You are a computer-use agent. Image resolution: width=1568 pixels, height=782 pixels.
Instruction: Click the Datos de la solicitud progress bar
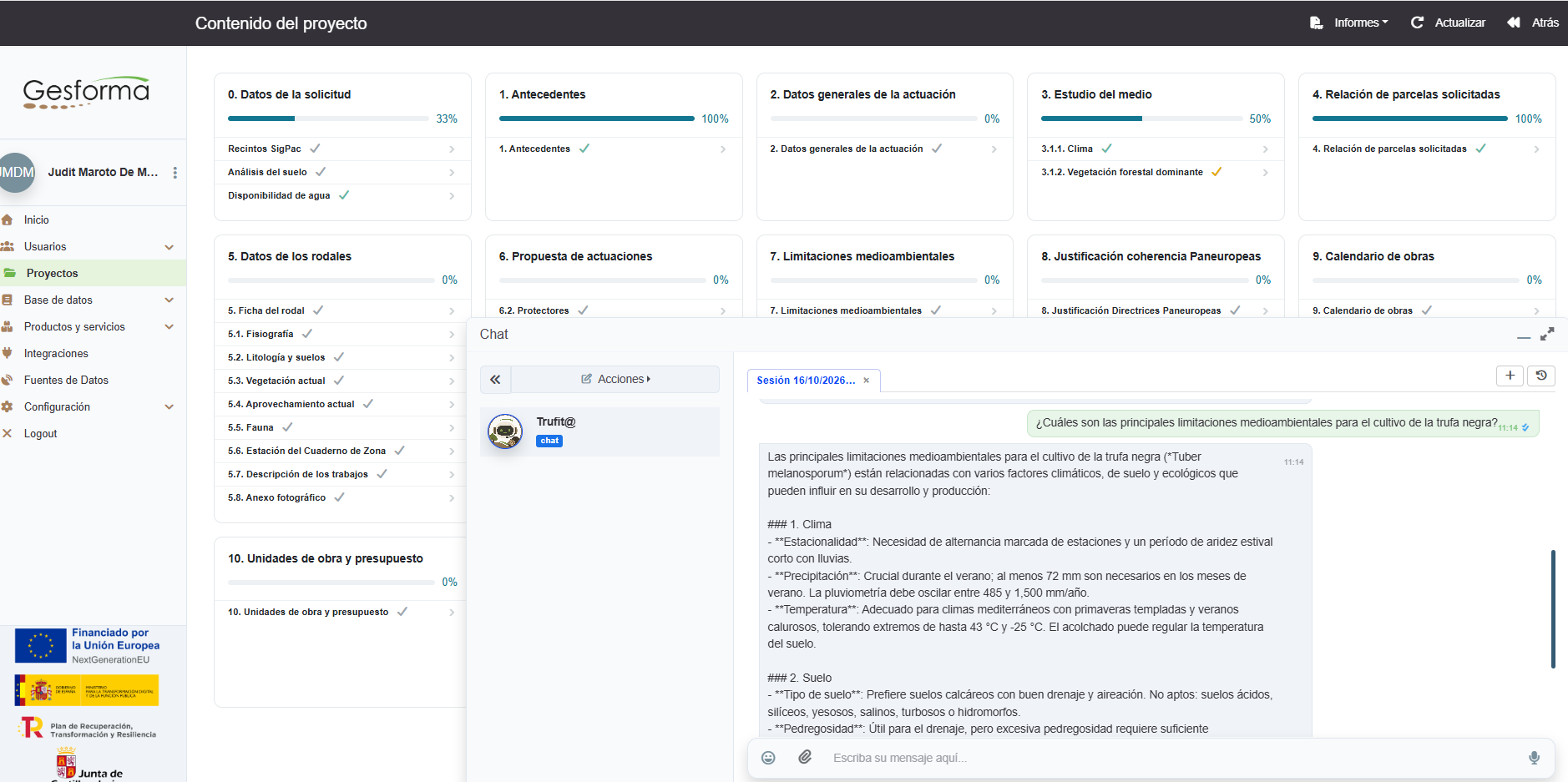(x=329, y=119)
